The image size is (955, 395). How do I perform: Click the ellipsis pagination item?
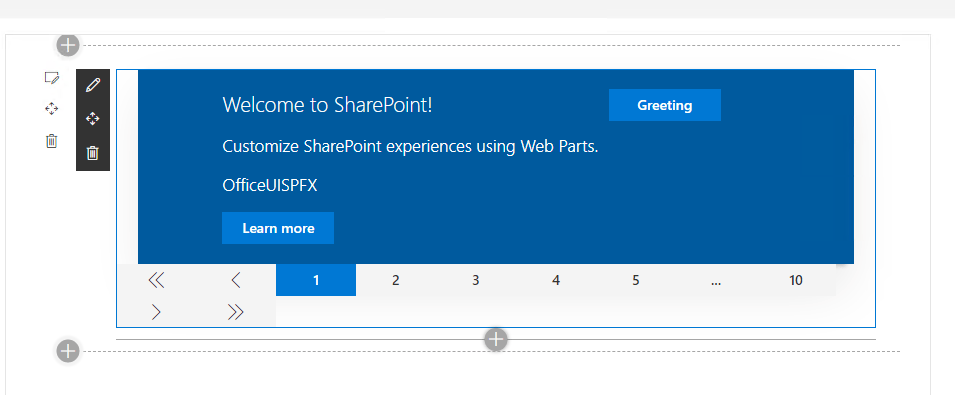716,280
